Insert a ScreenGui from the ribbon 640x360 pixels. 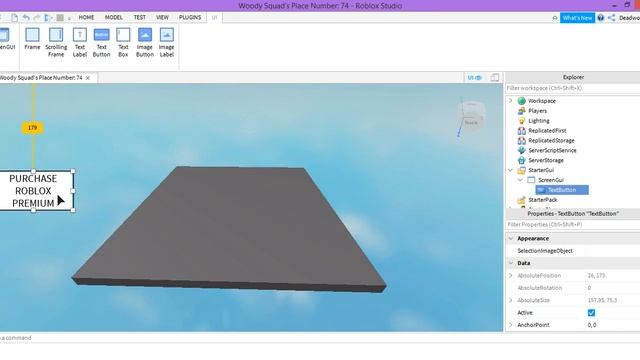6,39
